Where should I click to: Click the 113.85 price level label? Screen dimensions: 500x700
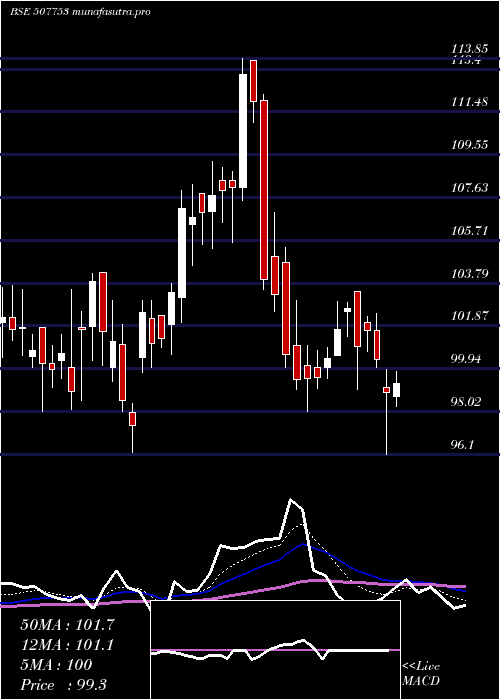[x=470, y=50]
